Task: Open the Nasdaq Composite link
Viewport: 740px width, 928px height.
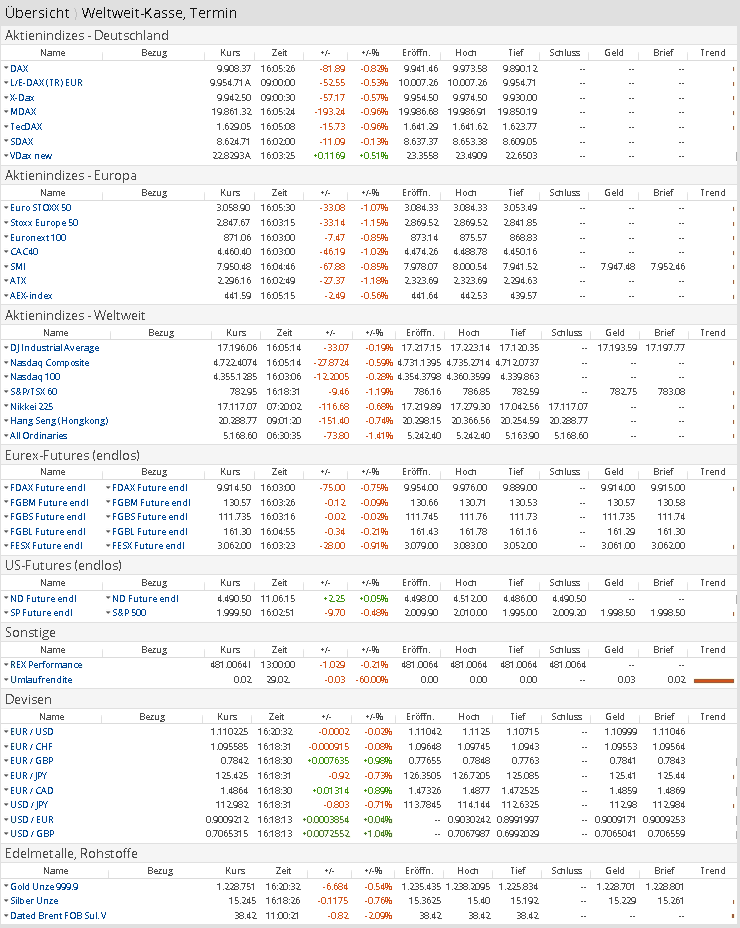Action: [x=49, y=362]
